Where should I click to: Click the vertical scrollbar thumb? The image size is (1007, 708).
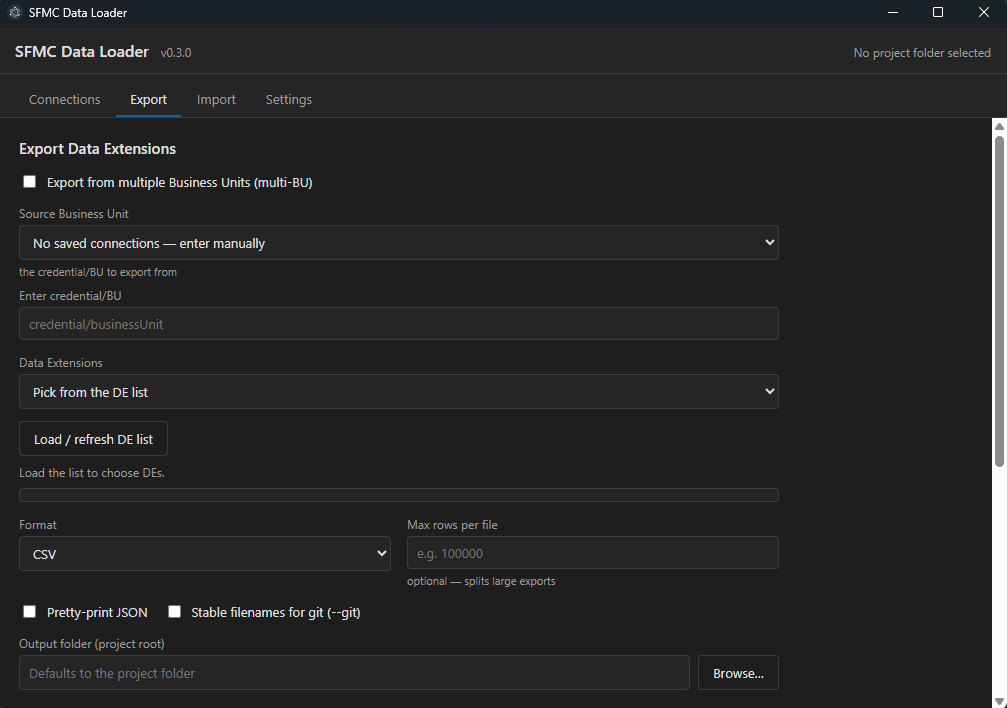999,301
